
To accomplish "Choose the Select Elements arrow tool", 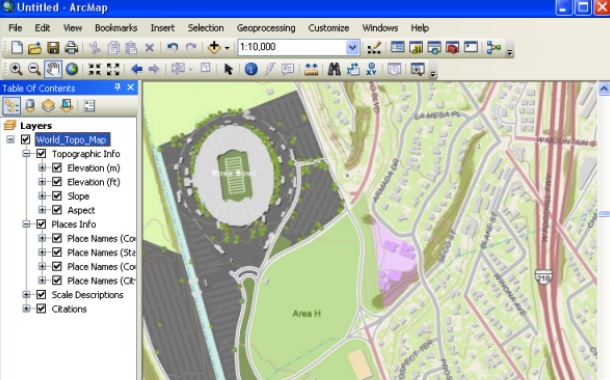I will point(228,69).
